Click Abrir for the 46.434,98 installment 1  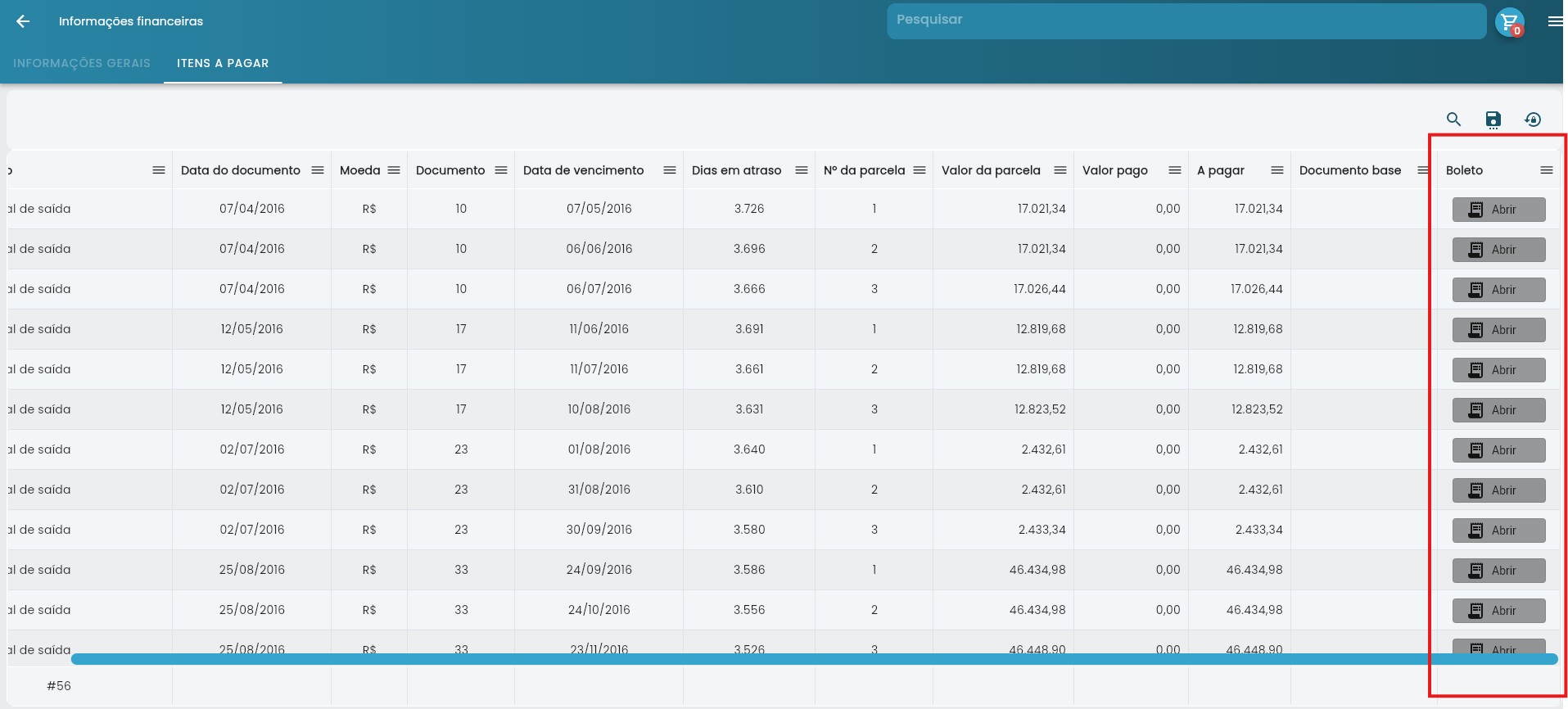tap(1498, 571)
